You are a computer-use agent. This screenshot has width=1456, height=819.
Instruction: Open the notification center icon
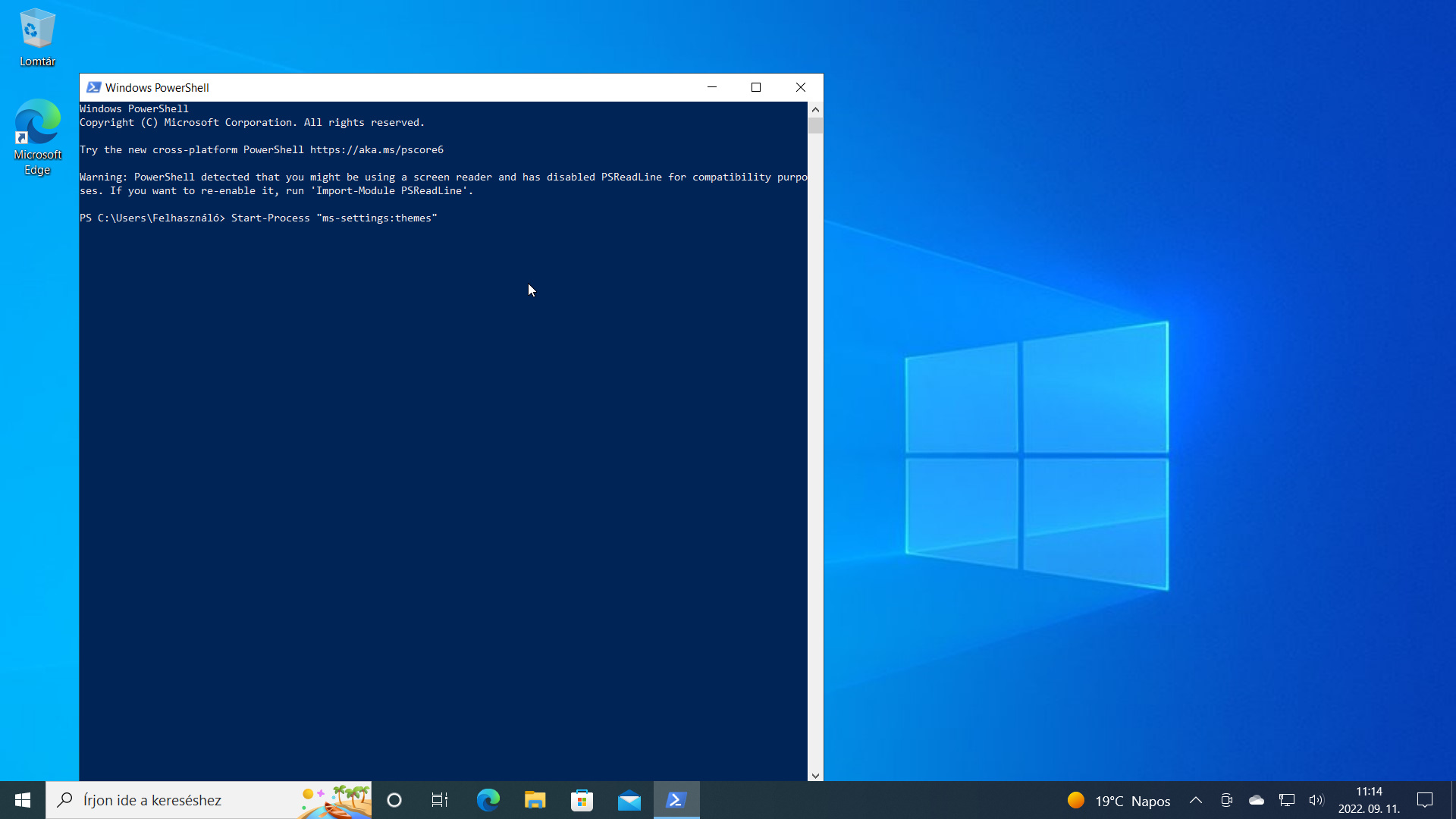tap(1425, 800)
